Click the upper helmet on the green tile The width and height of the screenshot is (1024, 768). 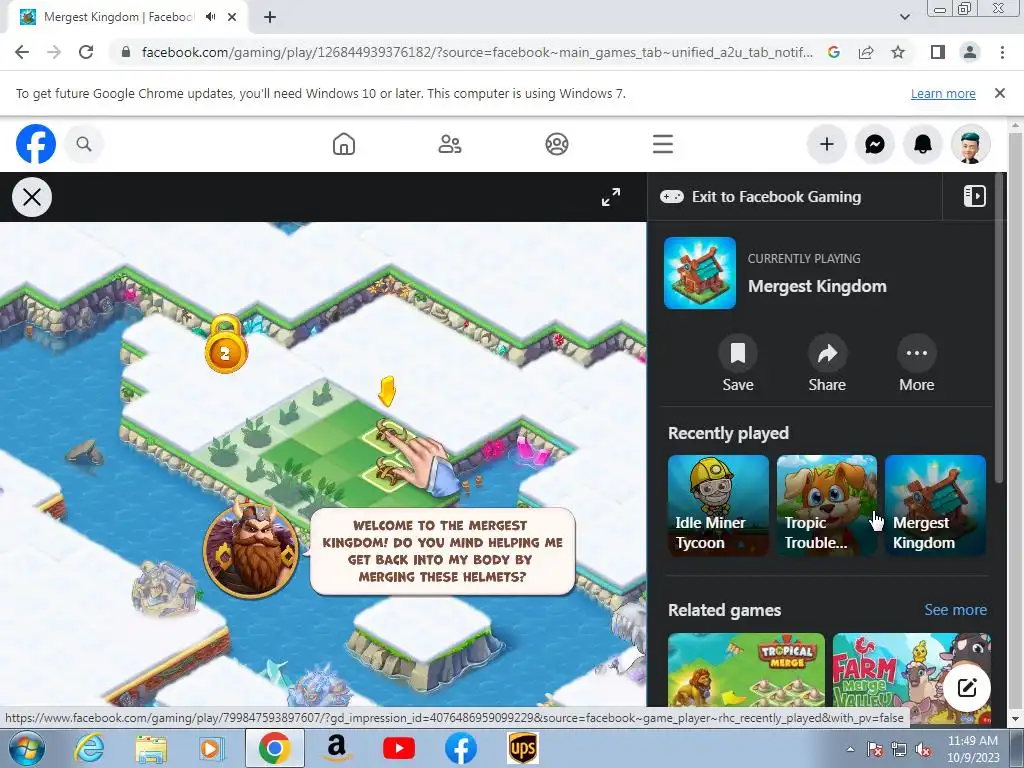click(x=389, y=433)
